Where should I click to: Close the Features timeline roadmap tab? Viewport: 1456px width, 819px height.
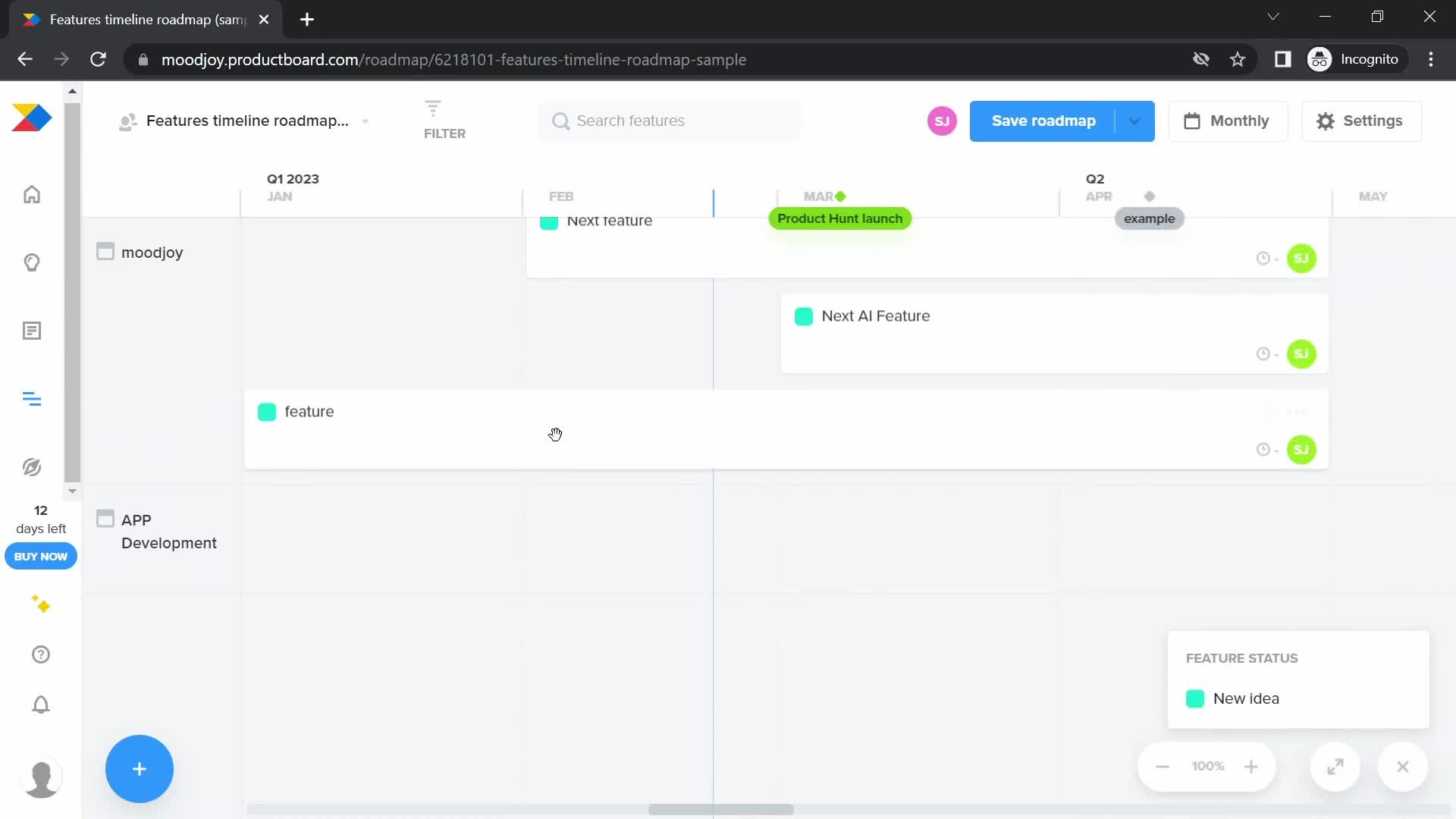(x=264, y=20)
